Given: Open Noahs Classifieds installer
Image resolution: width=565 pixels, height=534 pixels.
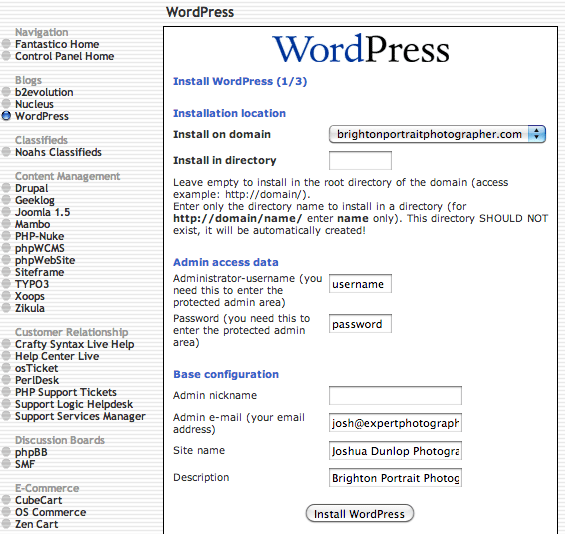Looking at the screenshot, I should coord(58,152).
